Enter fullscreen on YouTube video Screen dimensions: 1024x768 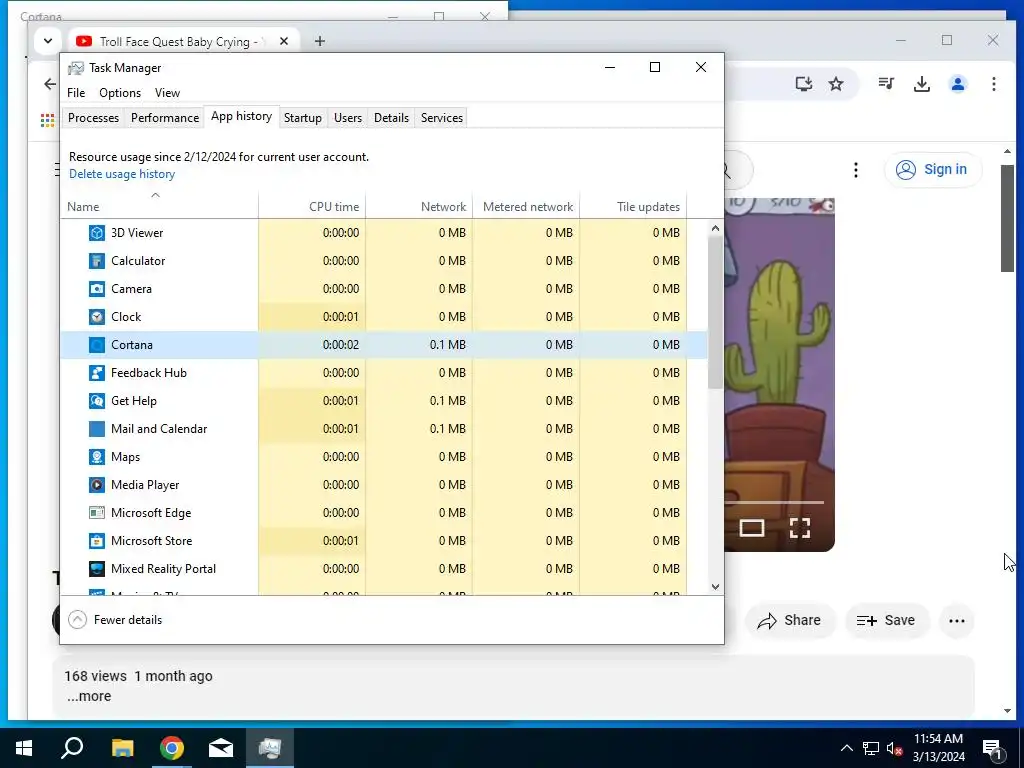pyautogui.click(x=800, y=528)
